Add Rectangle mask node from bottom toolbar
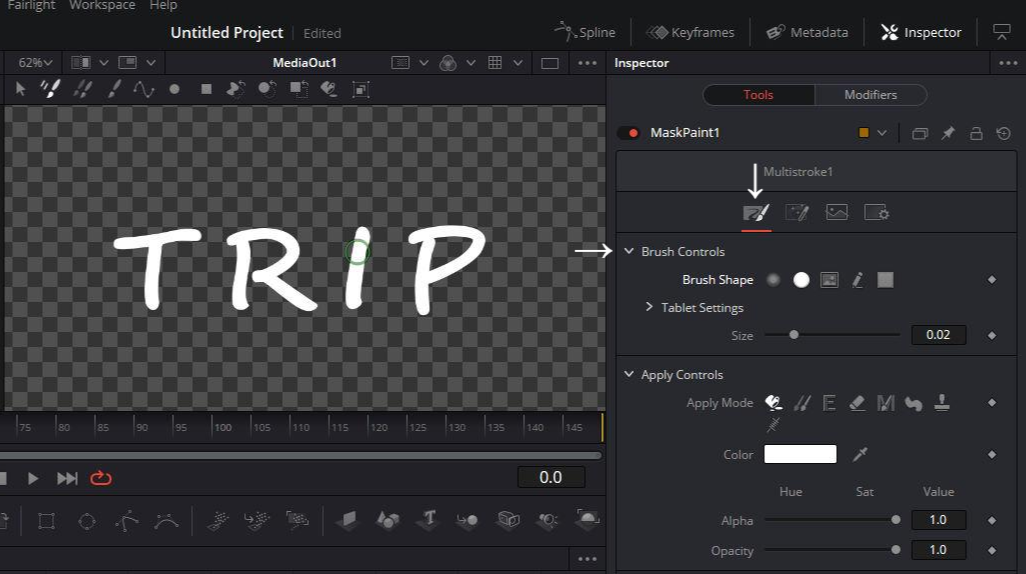This screenshot has width=1026, height=574. [x=46, y=522]
